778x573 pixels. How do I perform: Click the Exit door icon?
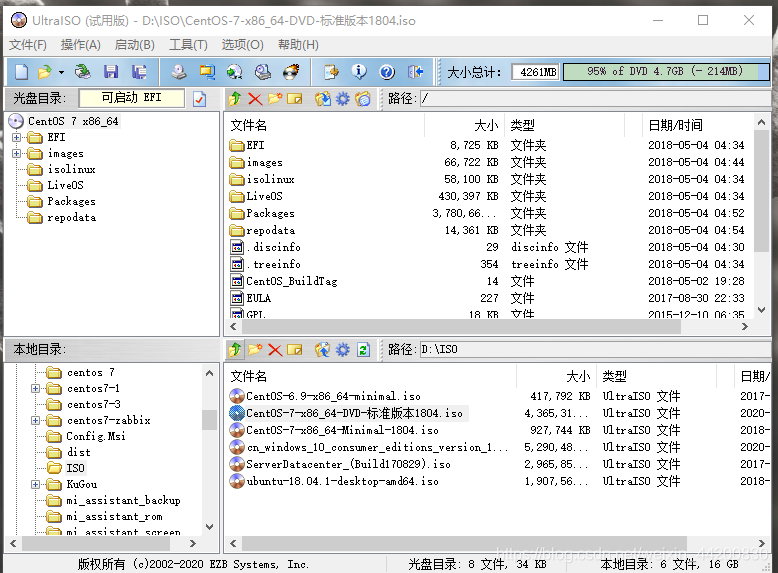[x=415, y=72]
